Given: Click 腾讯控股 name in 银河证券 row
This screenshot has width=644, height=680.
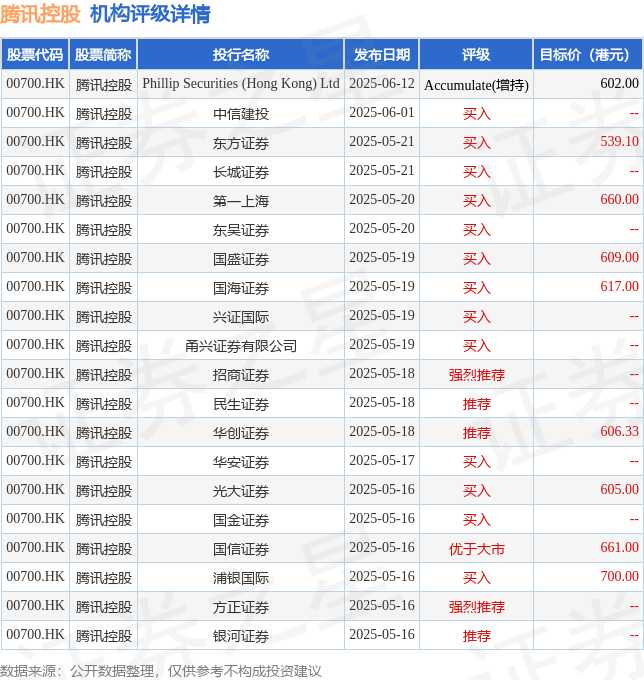Looking at the screenshot, I should click(x=104, y=636).
